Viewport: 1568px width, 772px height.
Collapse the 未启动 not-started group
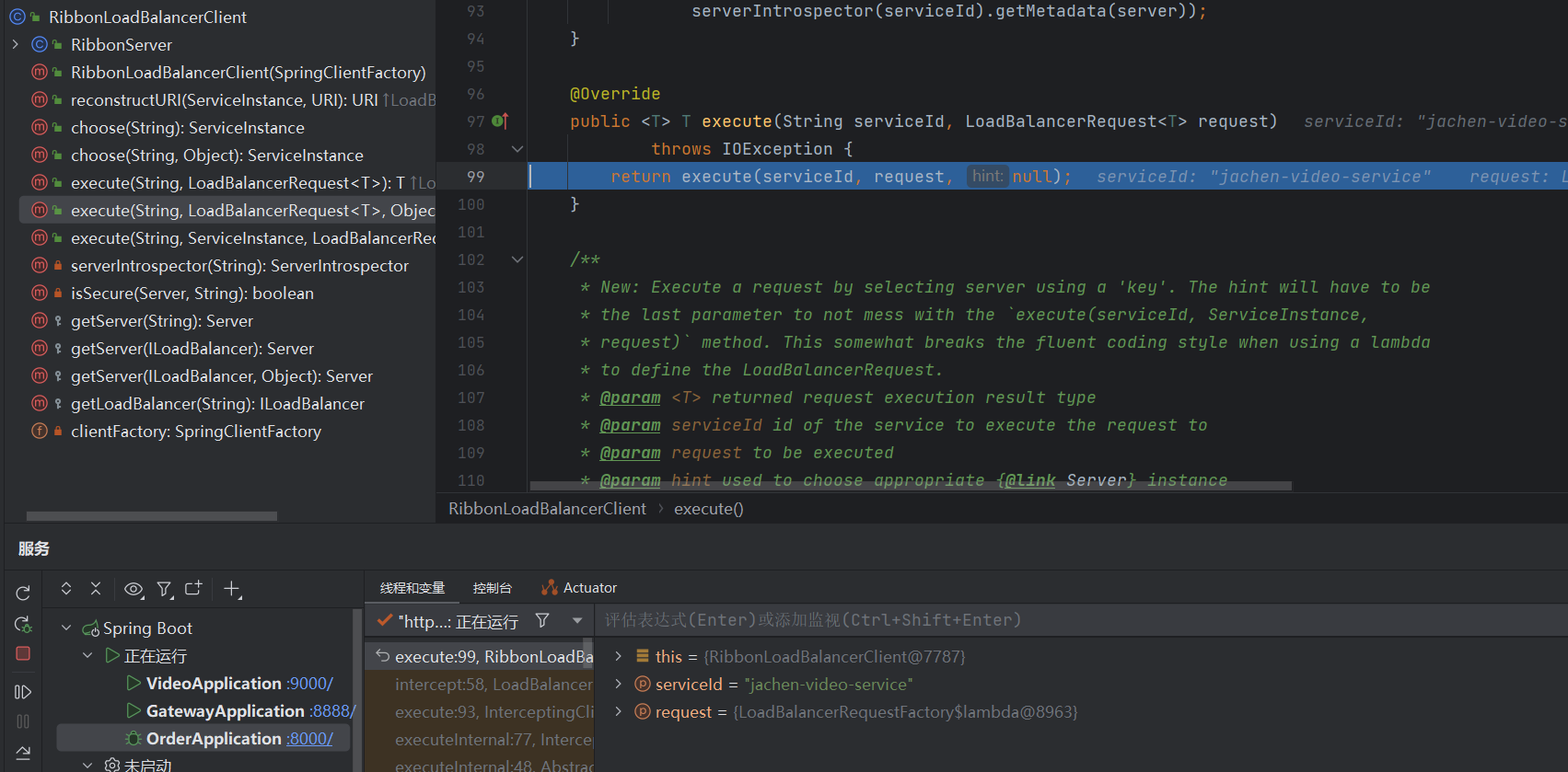(x=87, y=765)
